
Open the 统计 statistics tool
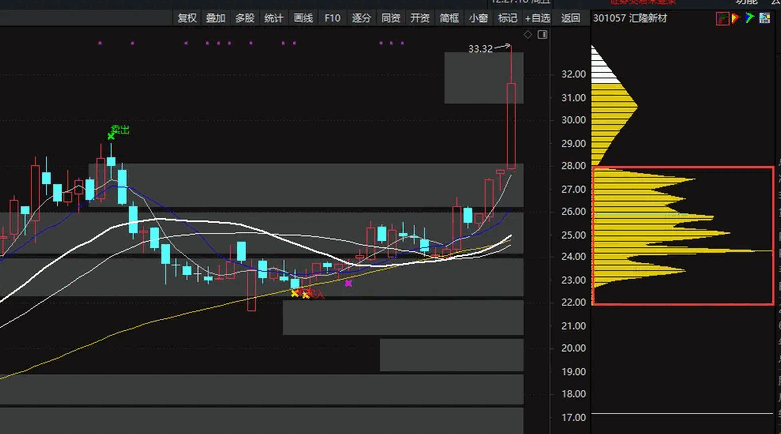click(273, 18)
